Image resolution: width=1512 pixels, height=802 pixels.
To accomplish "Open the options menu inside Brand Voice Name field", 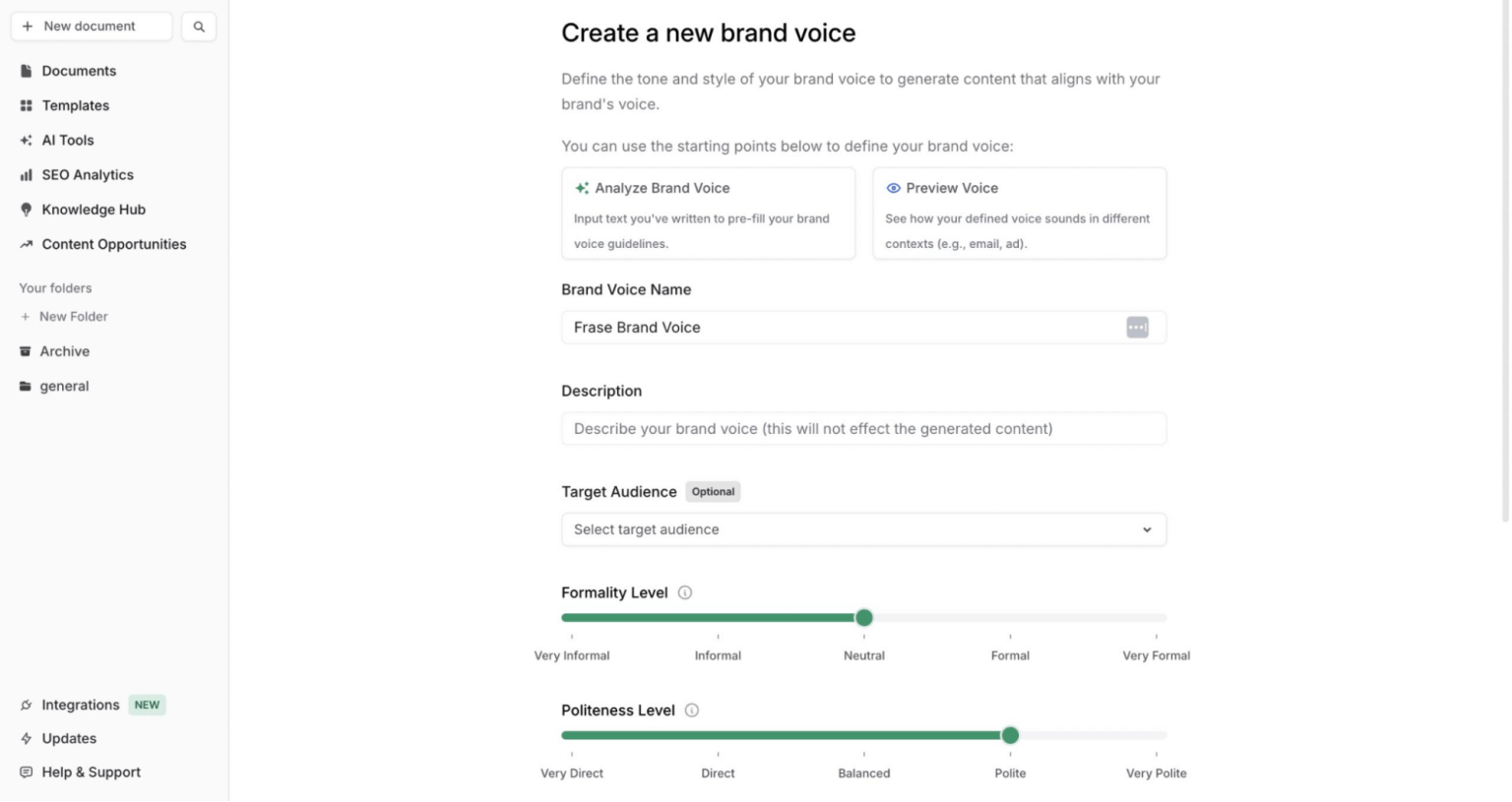I will pos(1137,327).
